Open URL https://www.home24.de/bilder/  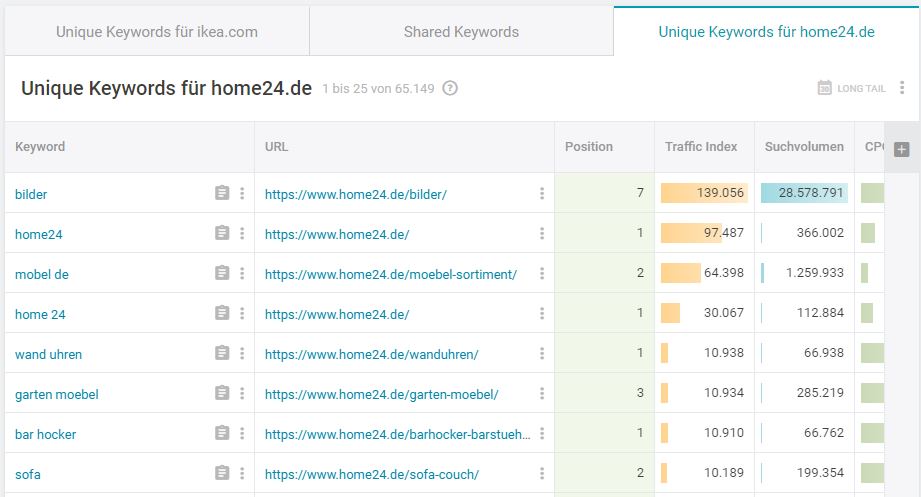coord(356,194)
